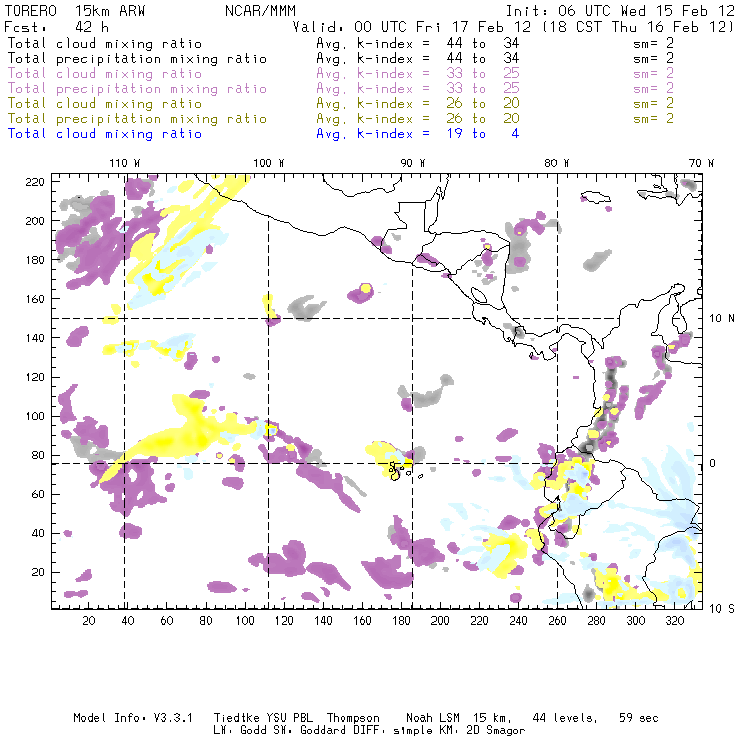
Task: Click the "44 levels" text
Action: (565, 718)
